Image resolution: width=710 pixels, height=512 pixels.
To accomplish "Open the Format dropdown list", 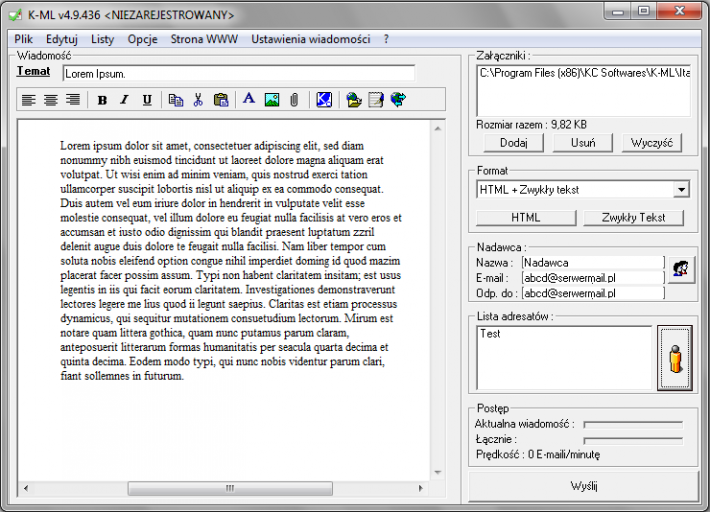I will coord(681,190).
